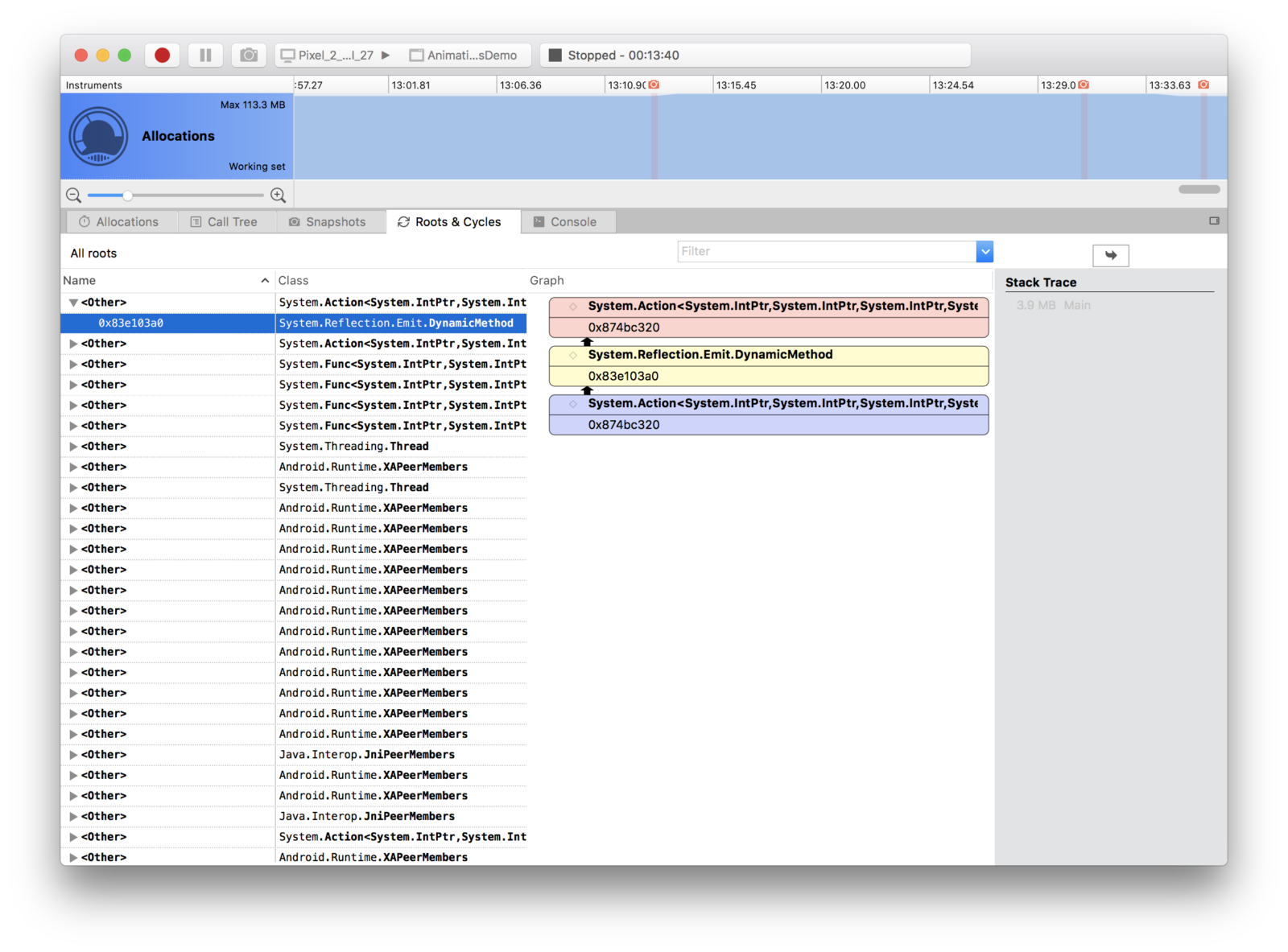This screenshot has height=952, width=1288.
Task: Click the All roots label
Action: click(93, 253)
